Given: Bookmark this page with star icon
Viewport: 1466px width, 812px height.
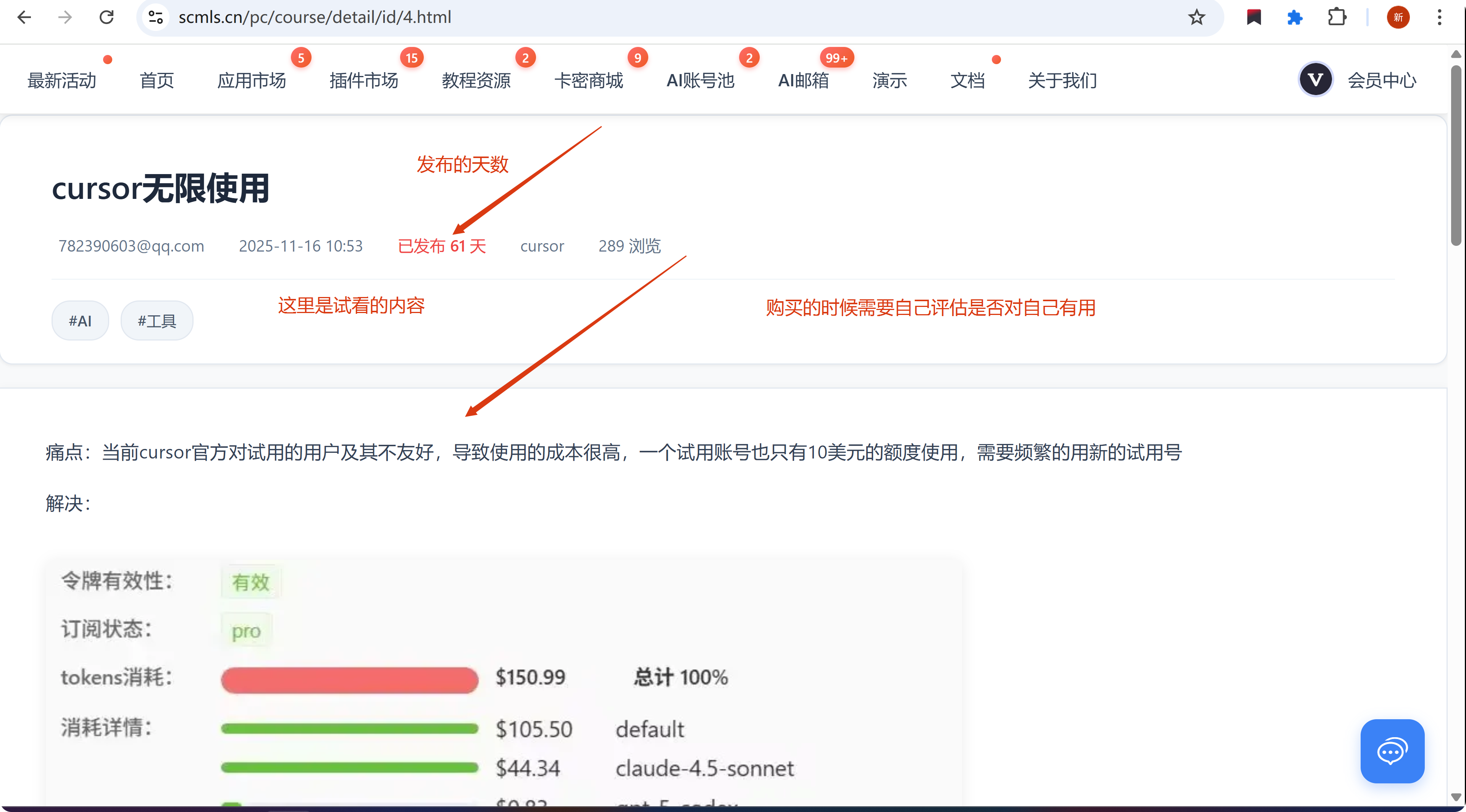Looking at the screenshot, I should pos(1197,17).
